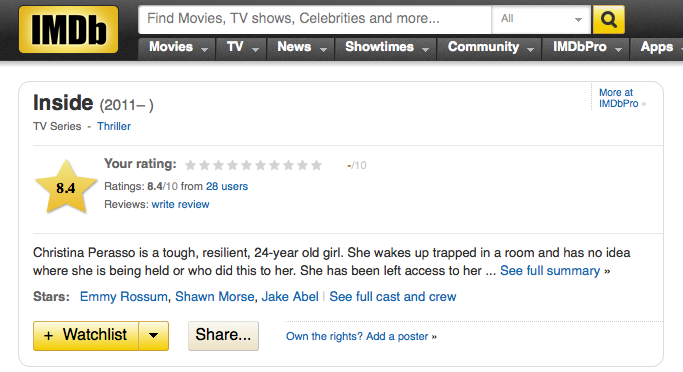Expand the Watchlist dropdown arrow
Image resolution: width=683 pixels, height=372 pixels.
pyautogui.click(x=154, y=335)
